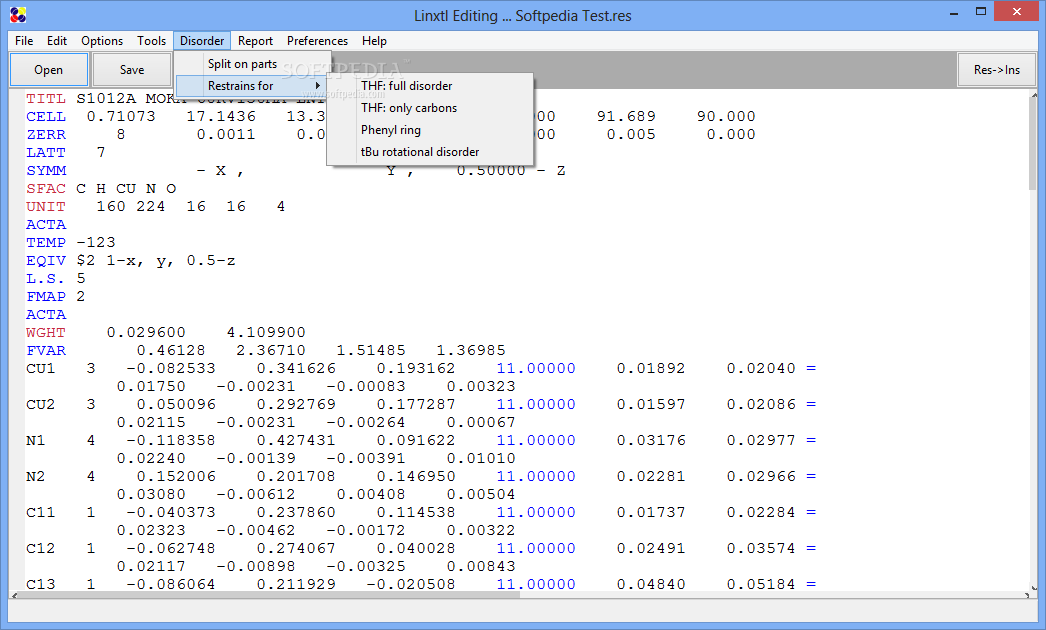Click the vertical scrollbar up arrow
Viewport: 1046px width, 630px height.
pos(1034,95)
